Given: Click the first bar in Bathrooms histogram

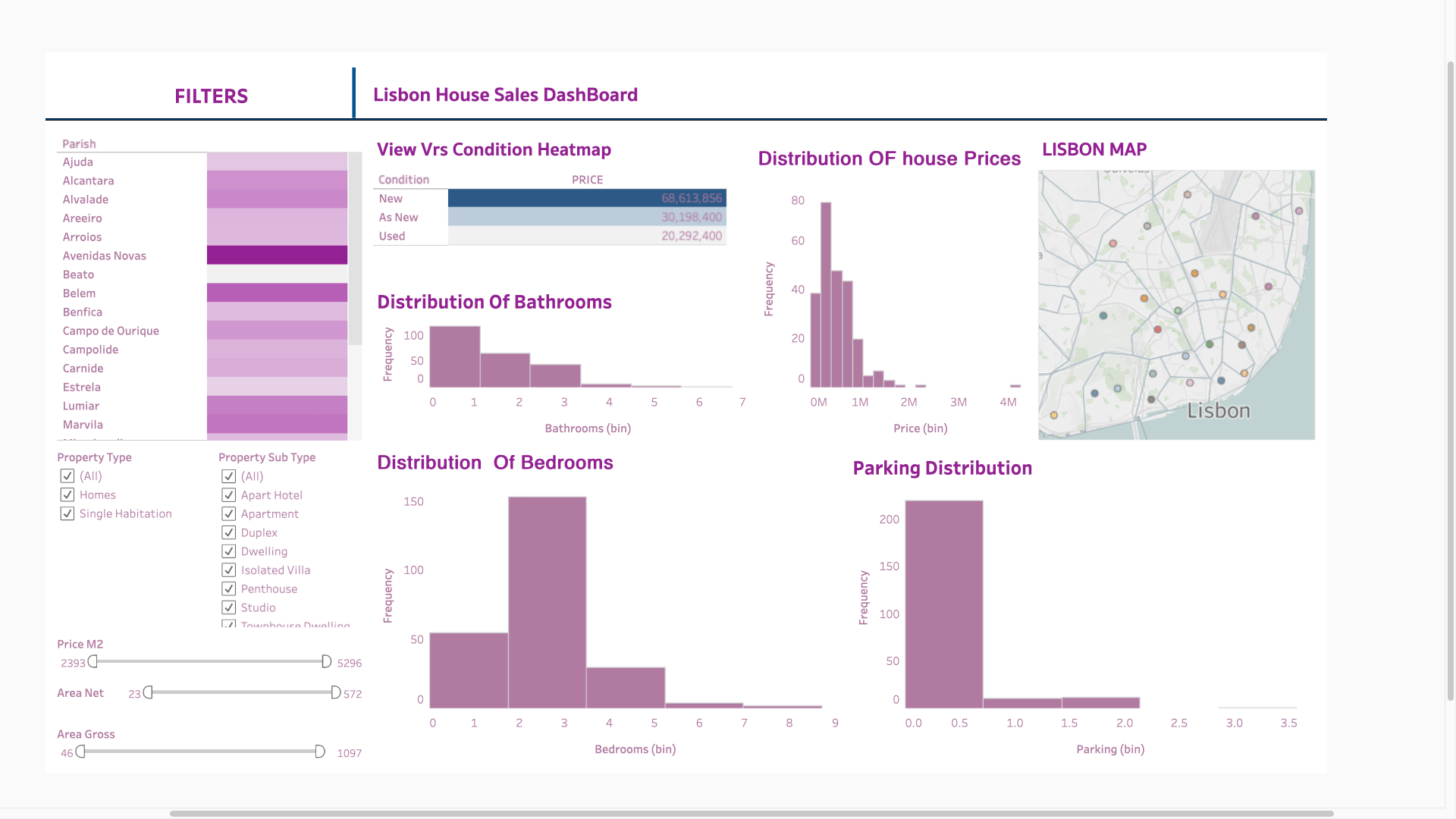Looking at the screenshot, I should [454, 356].
